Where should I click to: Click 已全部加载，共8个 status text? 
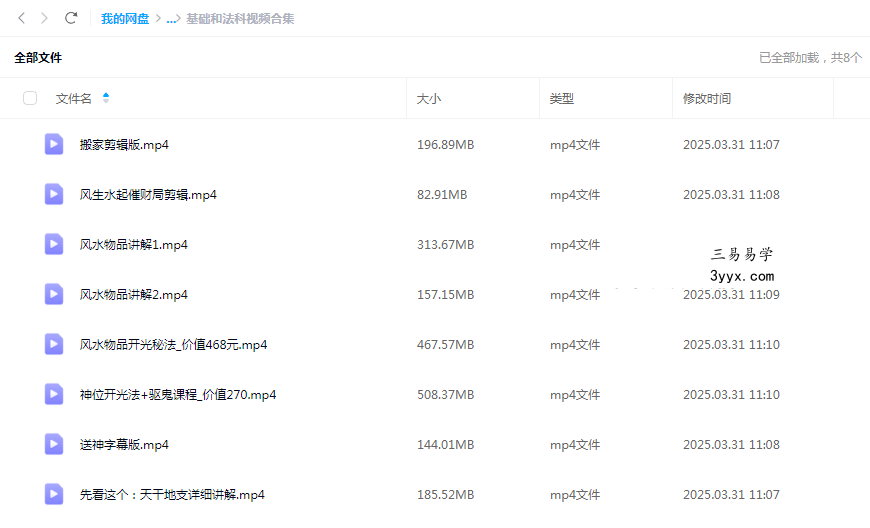click(x=810, y=58)
